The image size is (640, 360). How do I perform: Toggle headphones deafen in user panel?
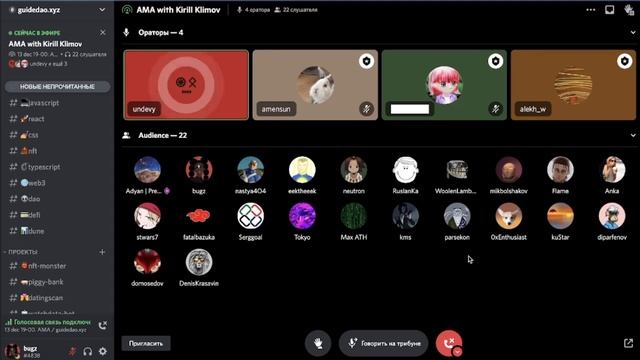[87, 351]
